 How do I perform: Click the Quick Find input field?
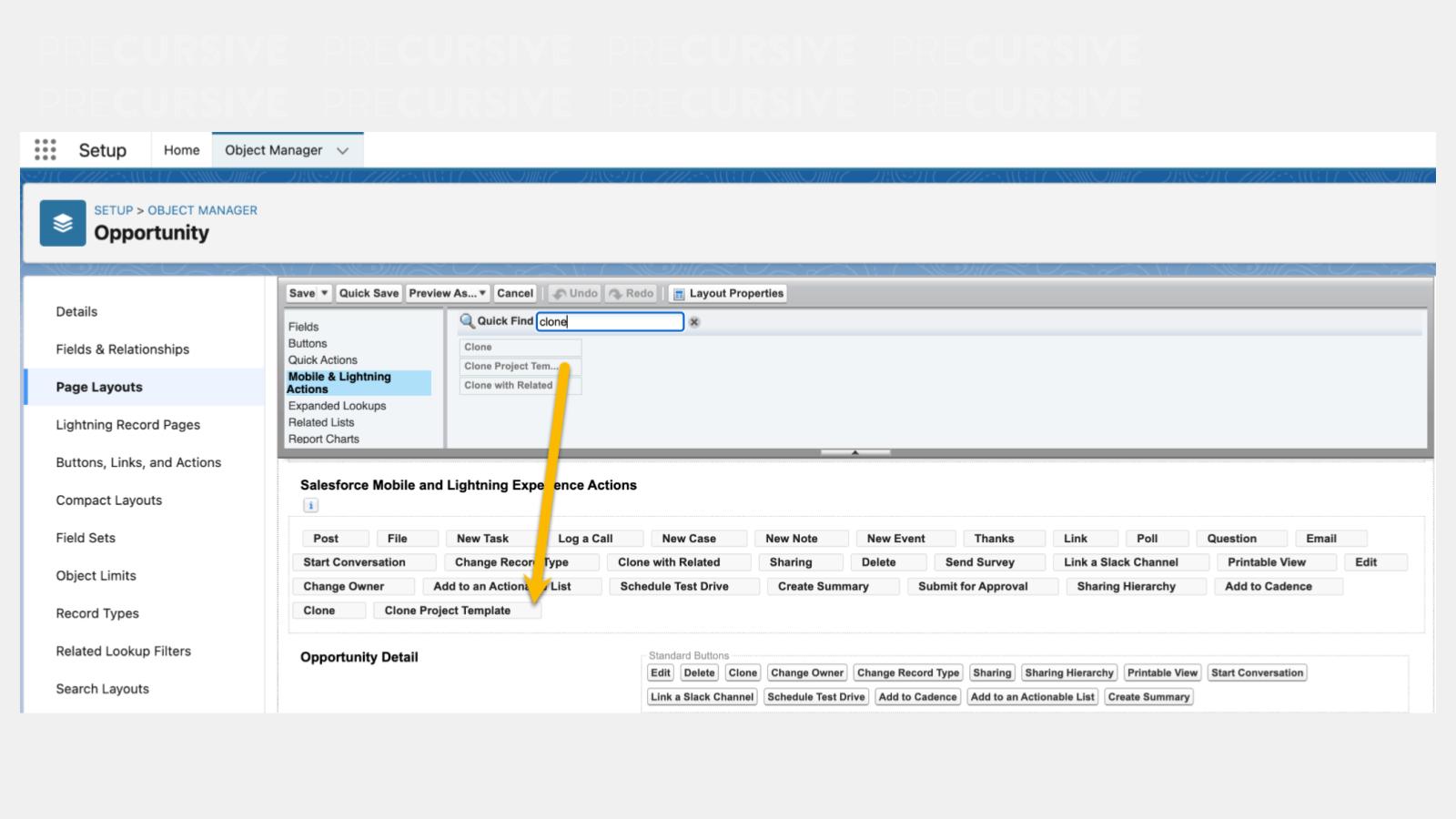tap(610, 321)
